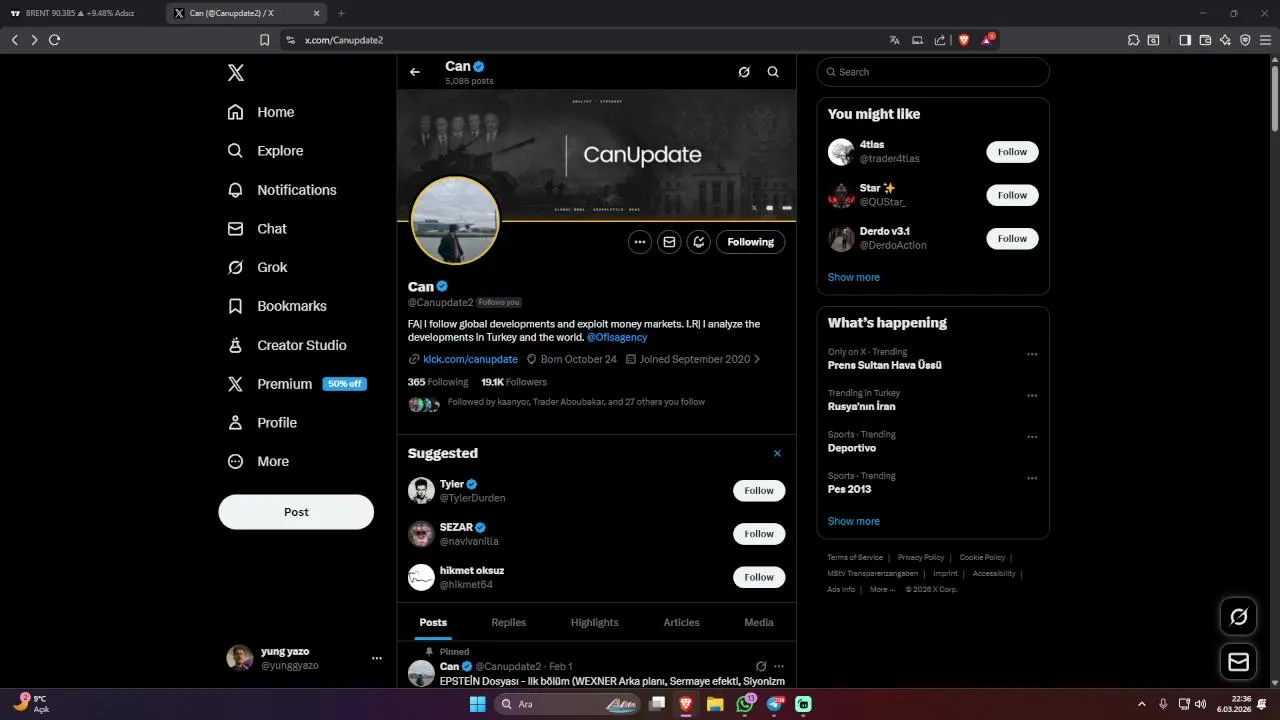Viewport: 1280px width, 720px height.
Task: Open Premium in the sidebar
Action: click(x=296, y=384)
